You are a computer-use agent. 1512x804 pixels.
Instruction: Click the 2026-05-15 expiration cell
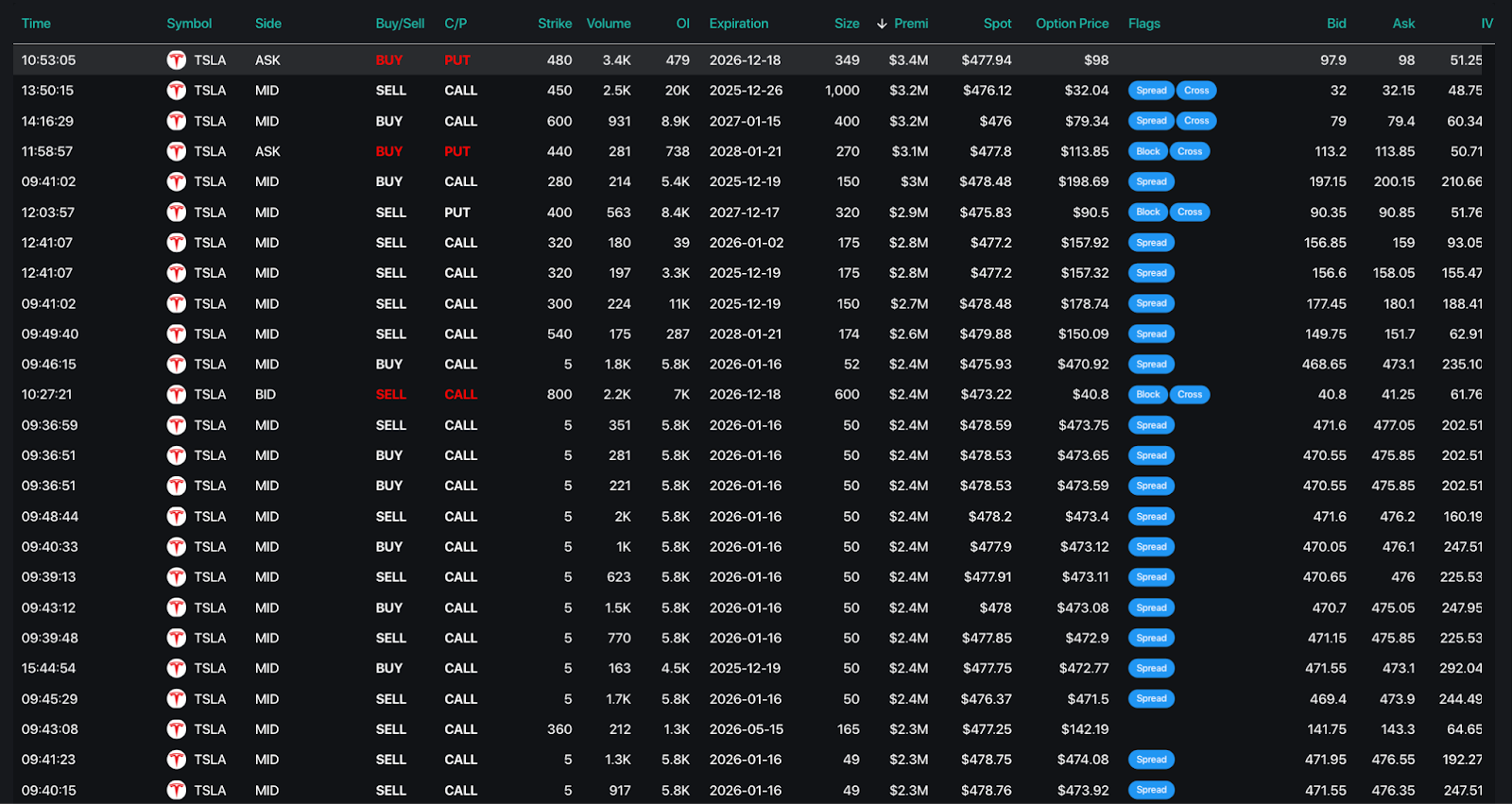coord(746,729)
